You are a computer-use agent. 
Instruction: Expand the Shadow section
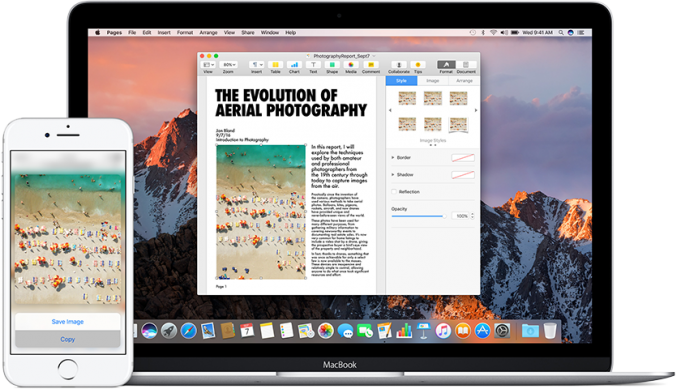[393, 175]
